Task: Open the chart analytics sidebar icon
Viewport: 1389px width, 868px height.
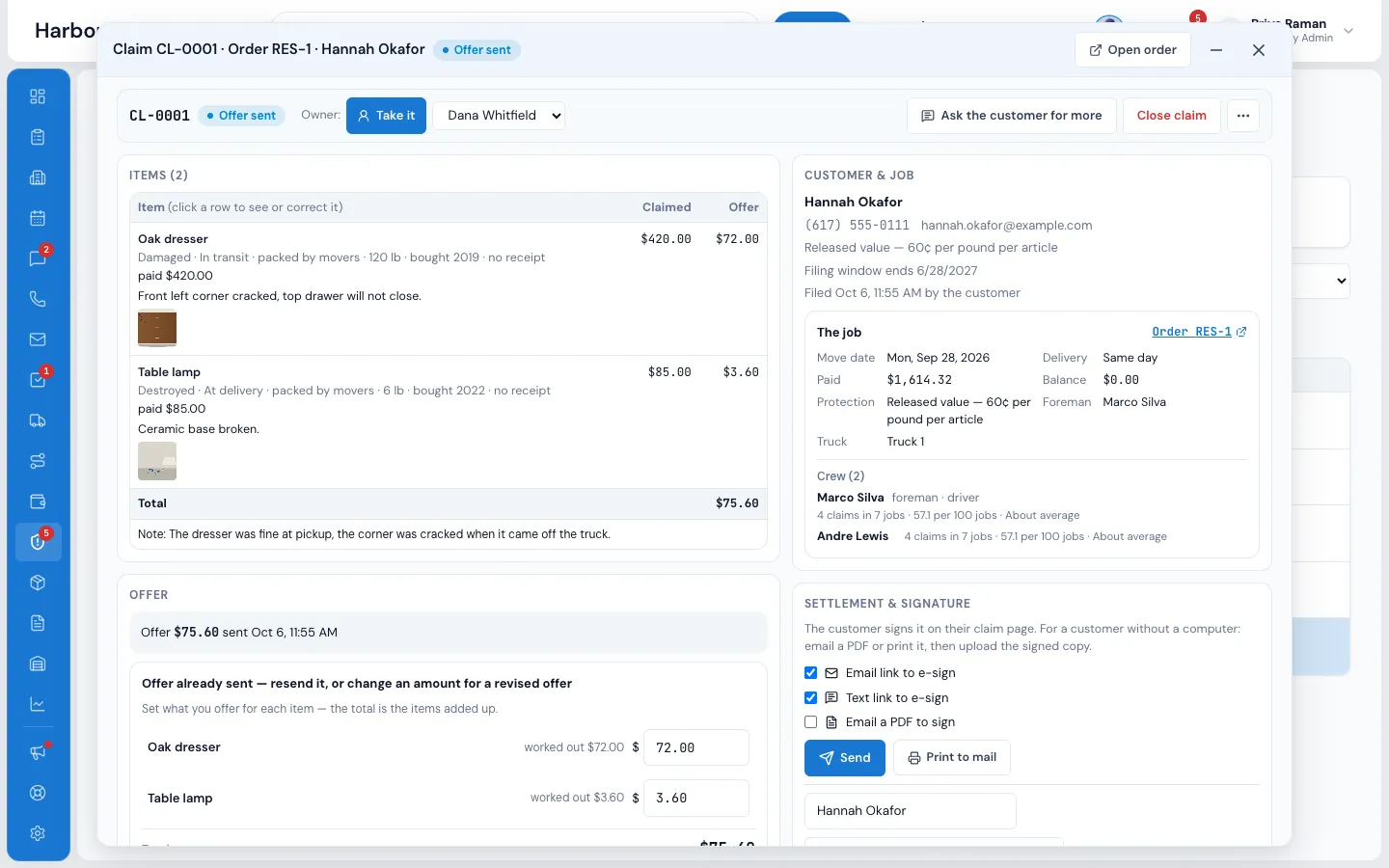Action: [x=38, y=704]
